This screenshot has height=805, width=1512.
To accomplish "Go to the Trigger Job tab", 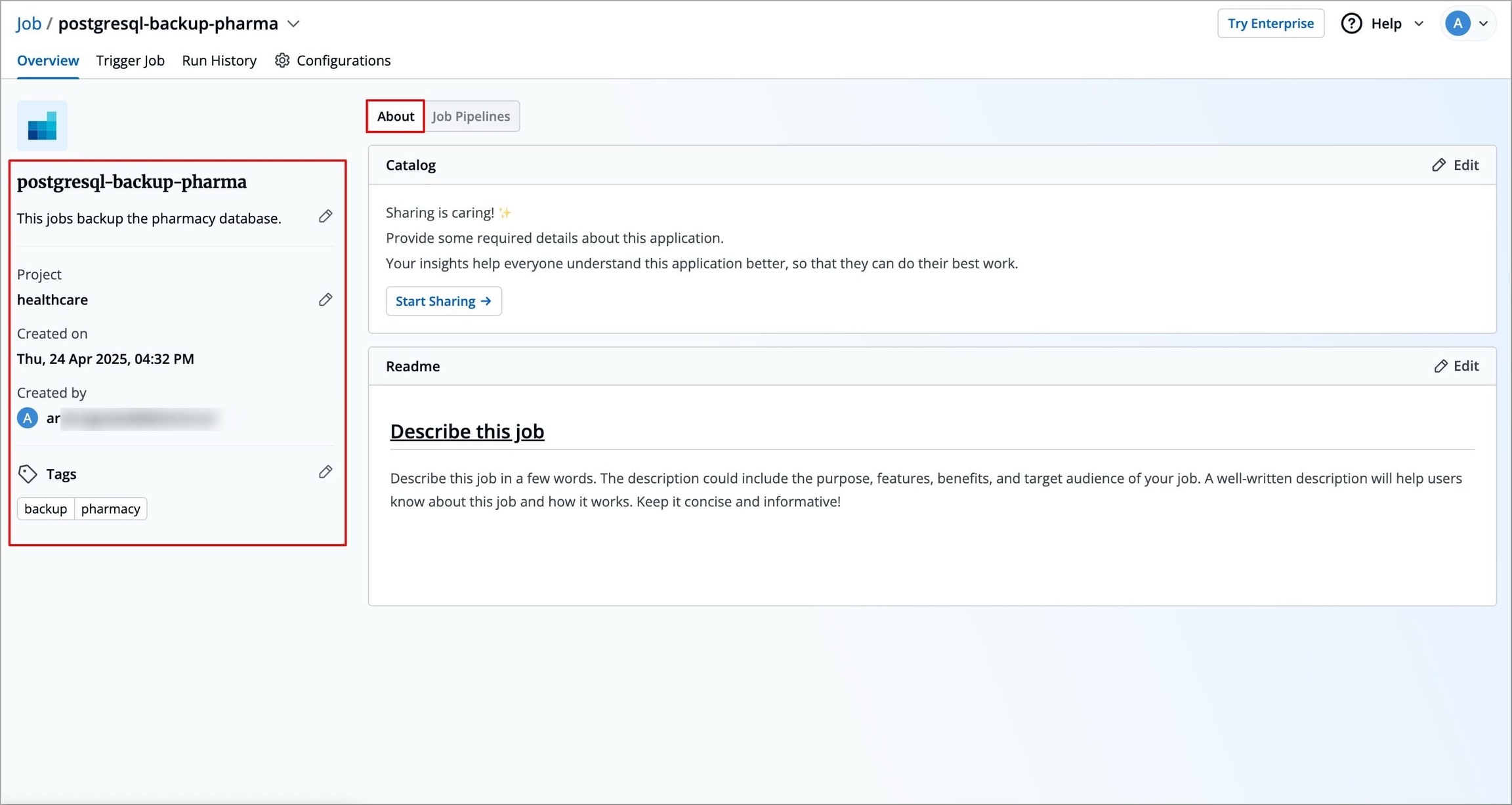I will pyautogui.click(x=130, y=60).
